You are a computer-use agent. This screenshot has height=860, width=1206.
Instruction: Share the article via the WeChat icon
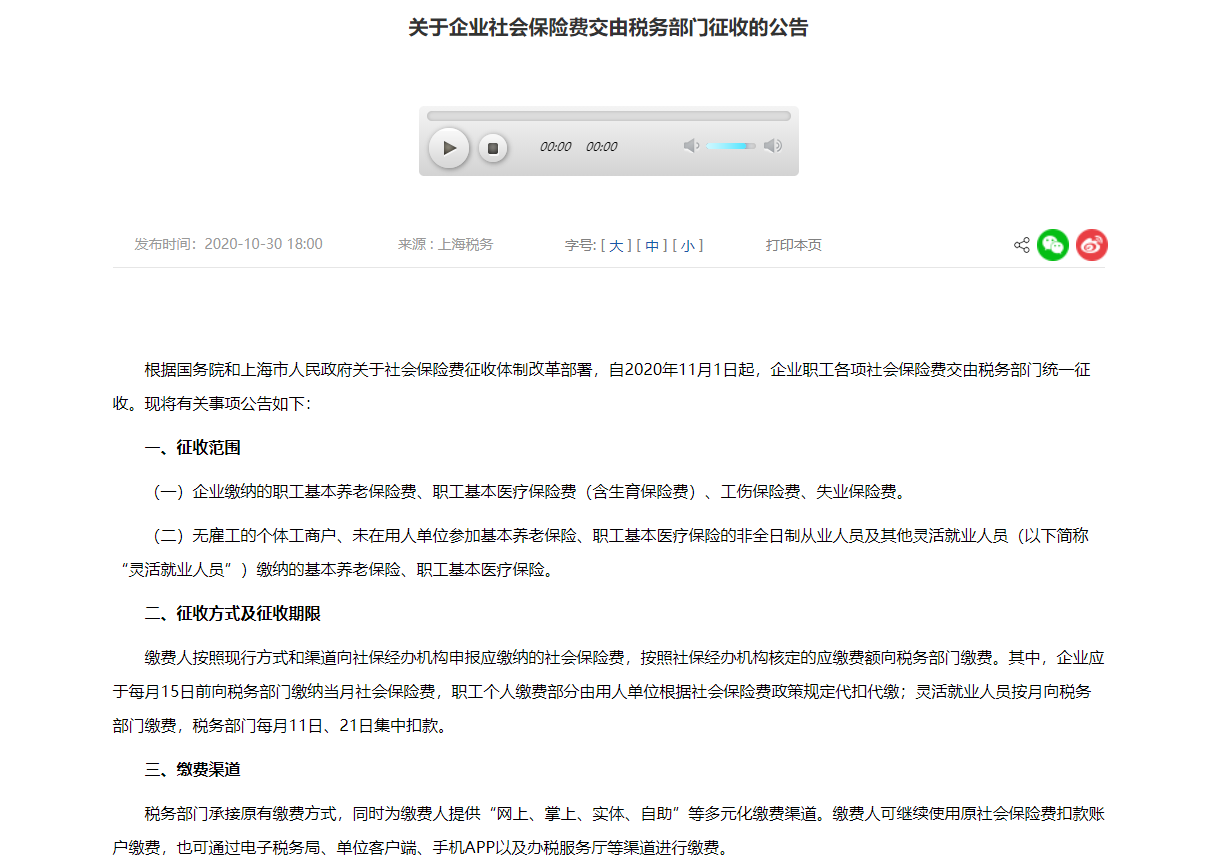(x=1053, y=245)
